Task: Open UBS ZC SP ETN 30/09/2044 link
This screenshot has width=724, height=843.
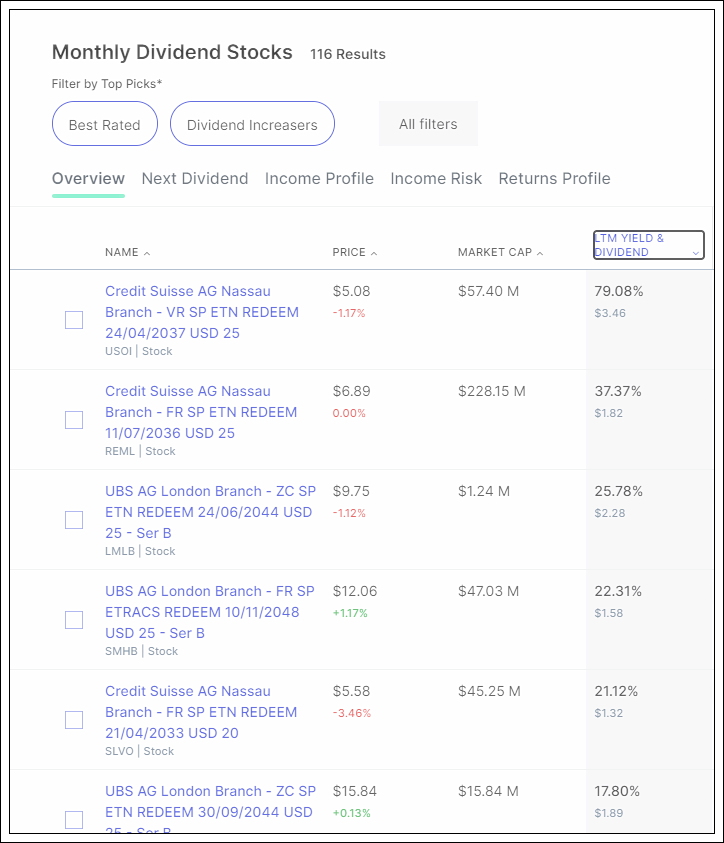Action: click(210, 809)
